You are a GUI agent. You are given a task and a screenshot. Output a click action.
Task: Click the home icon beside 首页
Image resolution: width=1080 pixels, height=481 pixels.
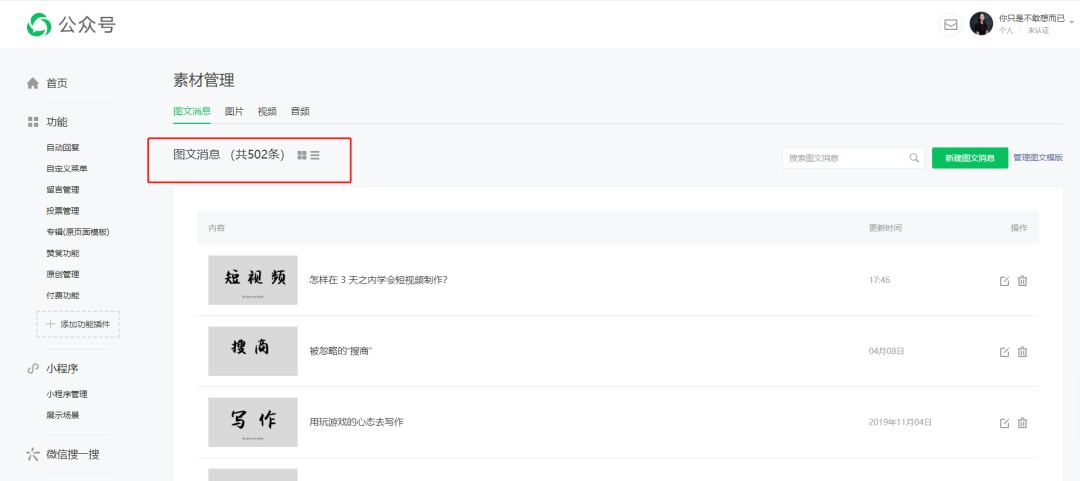click(32, 83)
